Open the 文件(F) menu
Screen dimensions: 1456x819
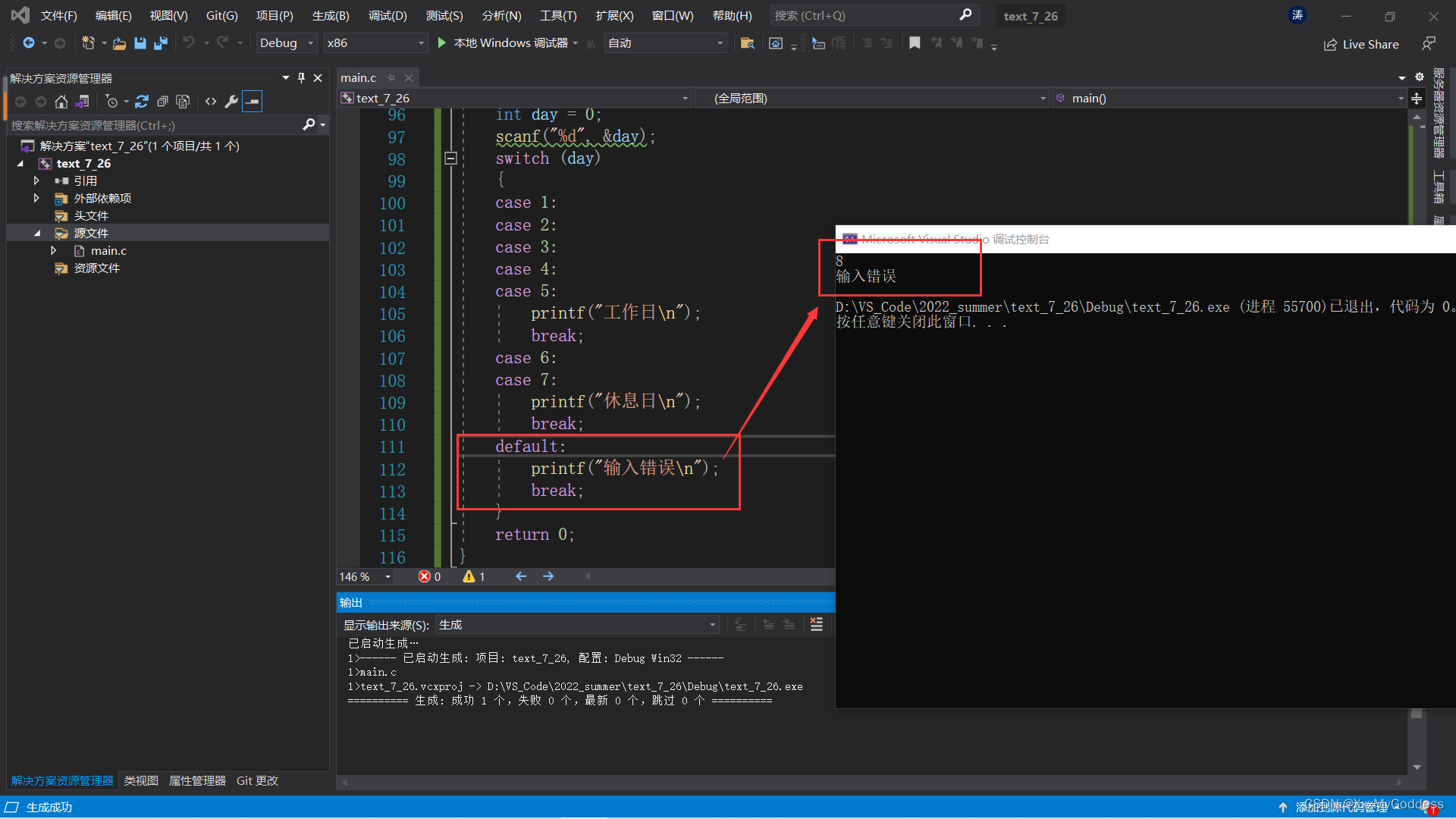pyautogui.click(x=58, y=16)
